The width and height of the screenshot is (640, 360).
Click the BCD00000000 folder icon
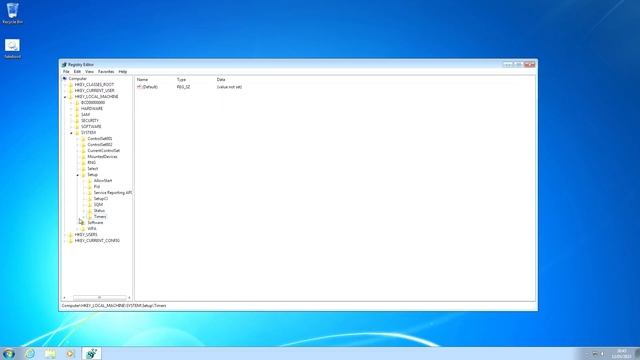pyautogui.click(x=77, y=102)
